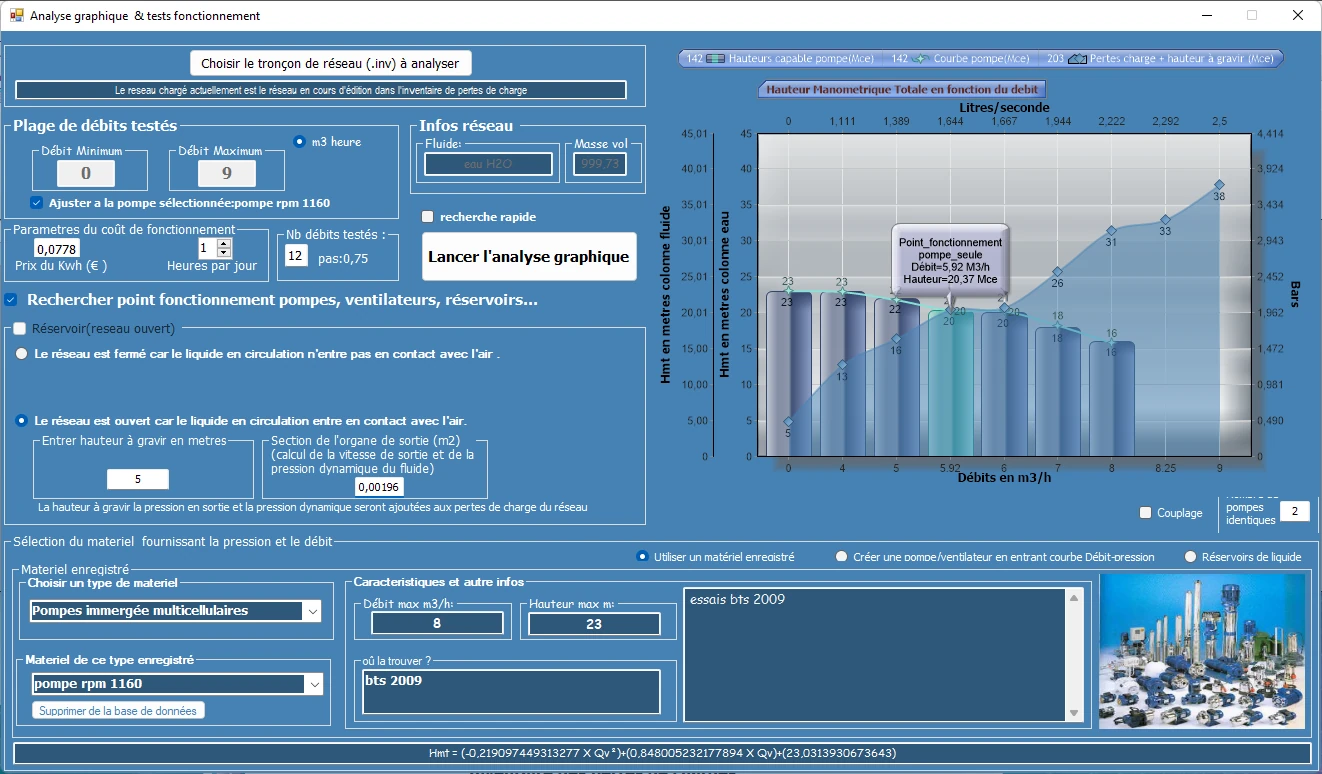Image resolution: width=1322 pixels, height=774 pixels.
Task: Click the Courbe pompe legend marker
Action: click(920, 59)
